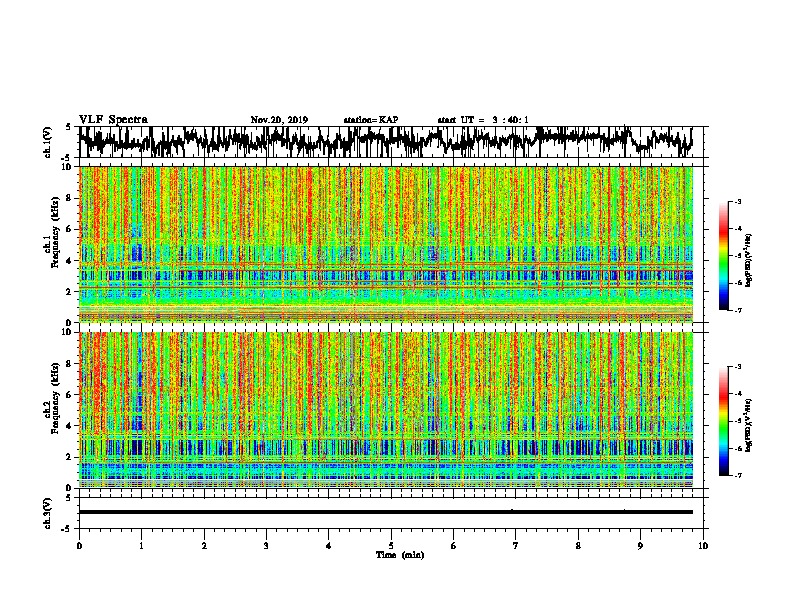
Task: Click the final time axis tick "10"
Action: pyautogui.click(x=703, y=546)
